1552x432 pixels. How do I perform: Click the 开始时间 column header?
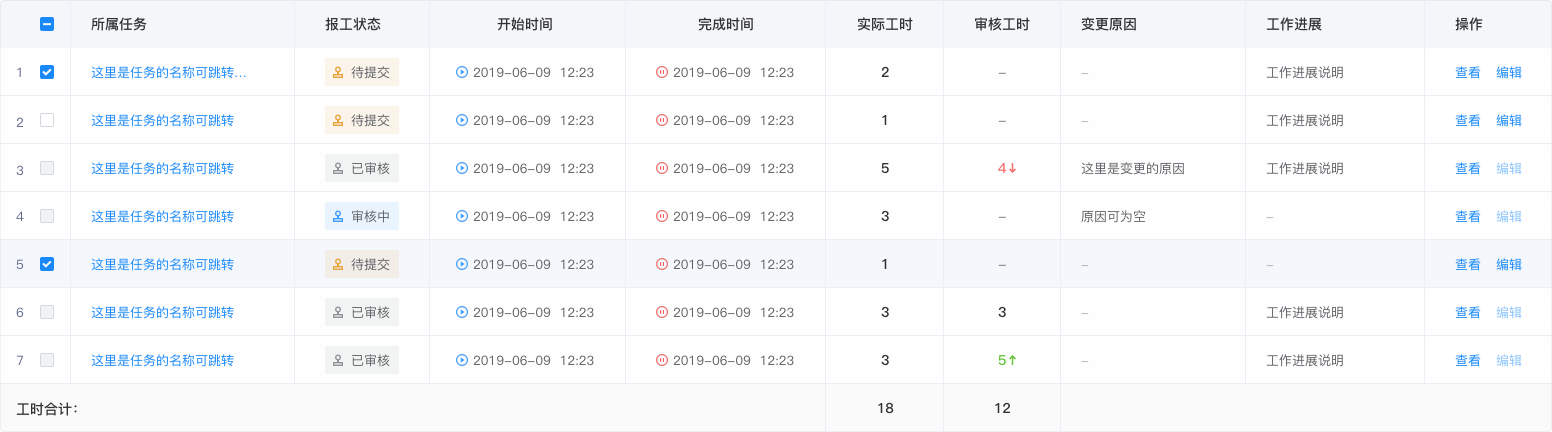coord(525,24)
